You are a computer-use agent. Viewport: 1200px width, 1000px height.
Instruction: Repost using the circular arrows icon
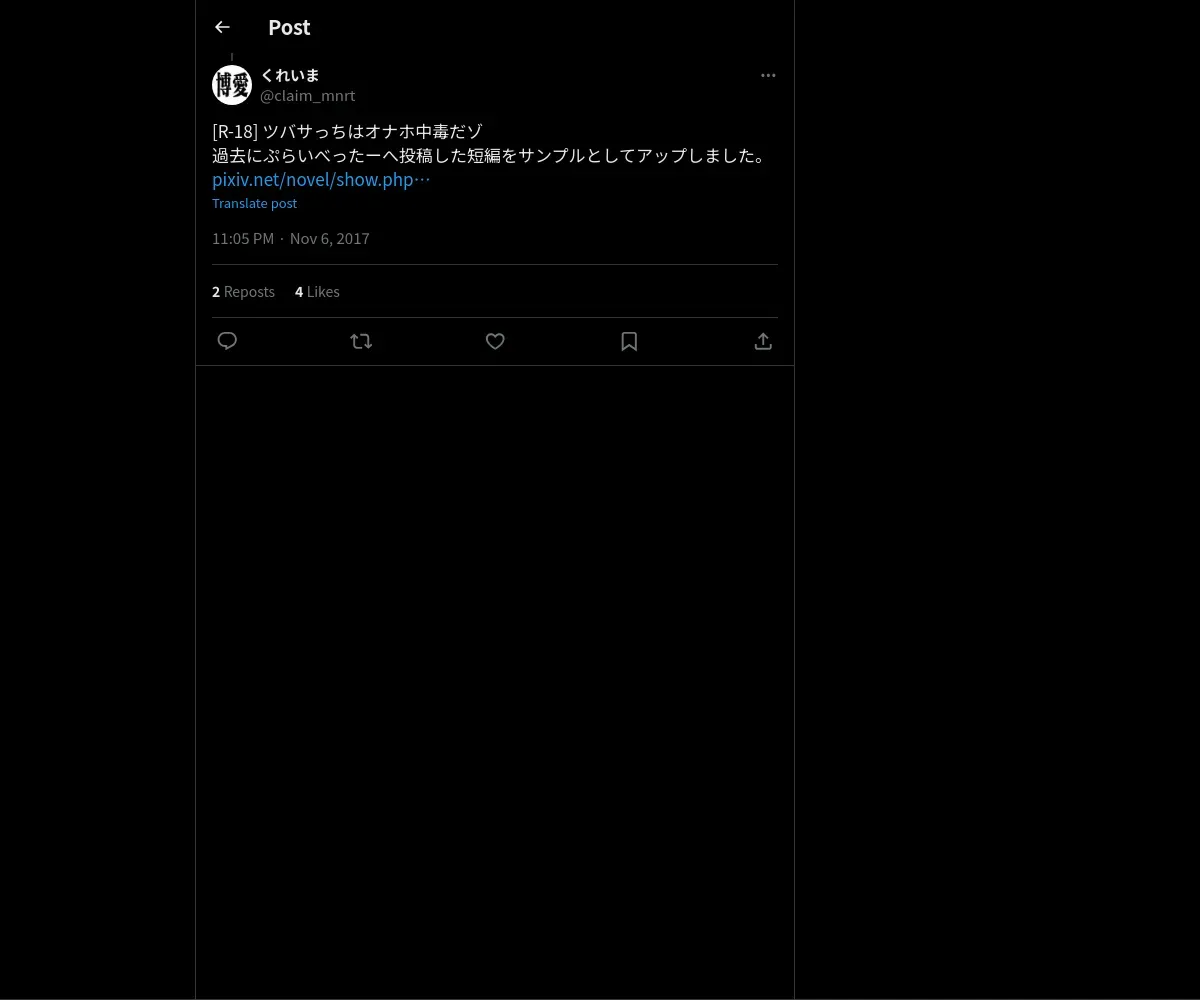pos(361,341)
